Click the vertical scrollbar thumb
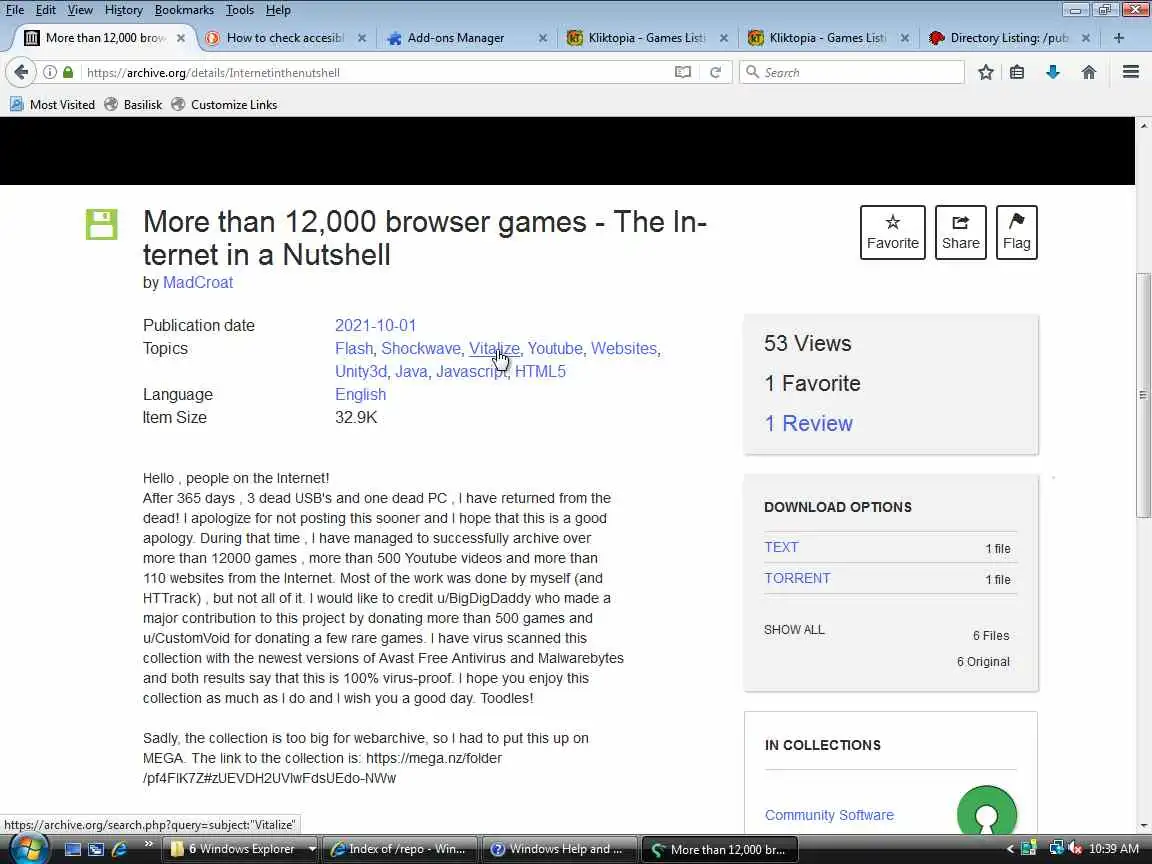Screen dimensions: 1152x864 click(x=1143, y=395)
